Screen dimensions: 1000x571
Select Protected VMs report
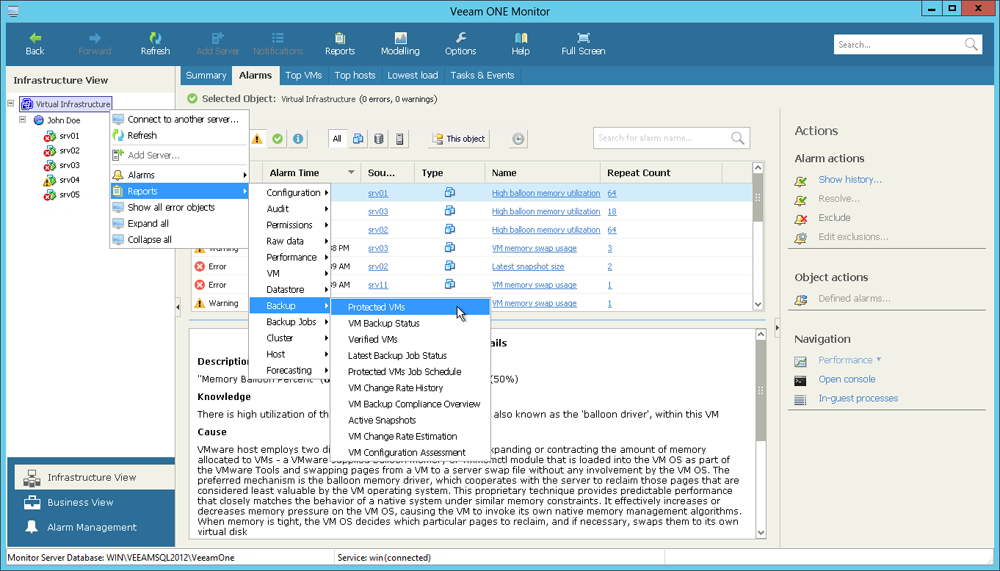(410, 307)
